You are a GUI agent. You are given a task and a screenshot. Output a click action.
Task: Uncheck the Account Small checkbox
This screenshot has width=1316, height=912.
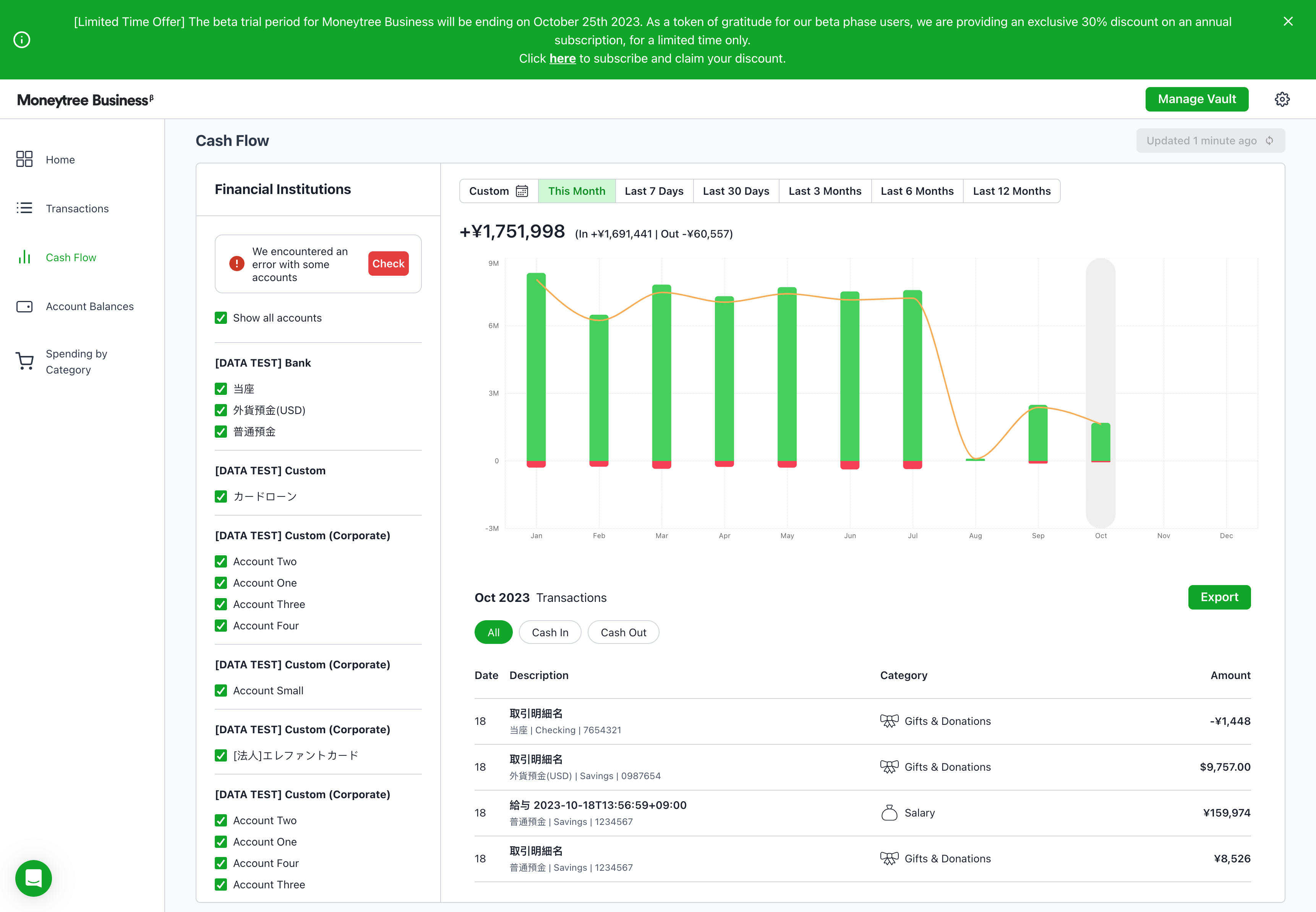(220, 690)
